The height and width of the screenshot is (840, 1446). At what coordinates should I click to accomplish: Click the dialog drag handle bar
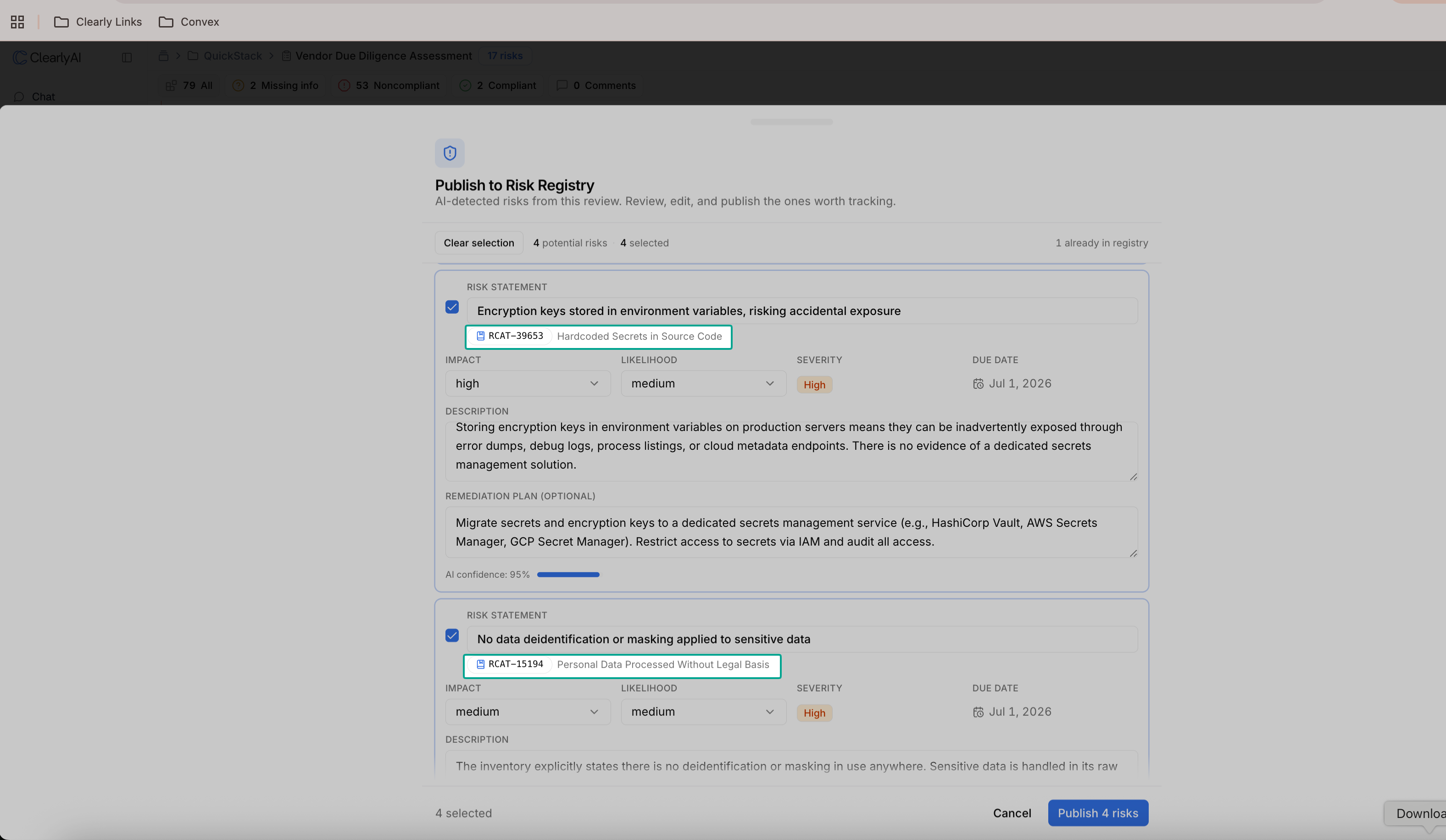(x=791, y=122)
